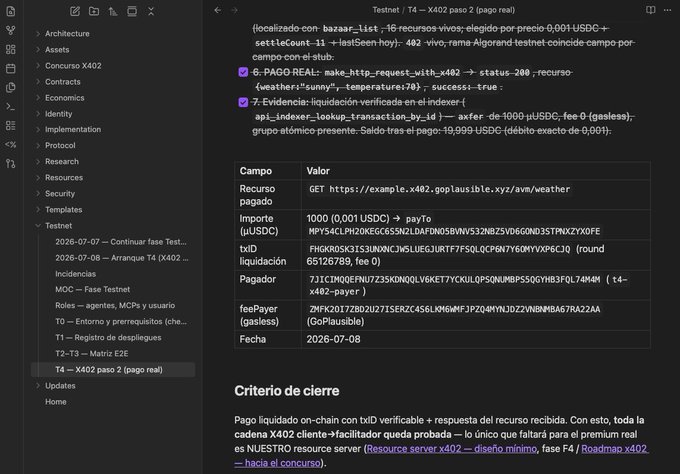Open command palette icon
Viewport: 680px width, 474px height.
pos(11,107)
